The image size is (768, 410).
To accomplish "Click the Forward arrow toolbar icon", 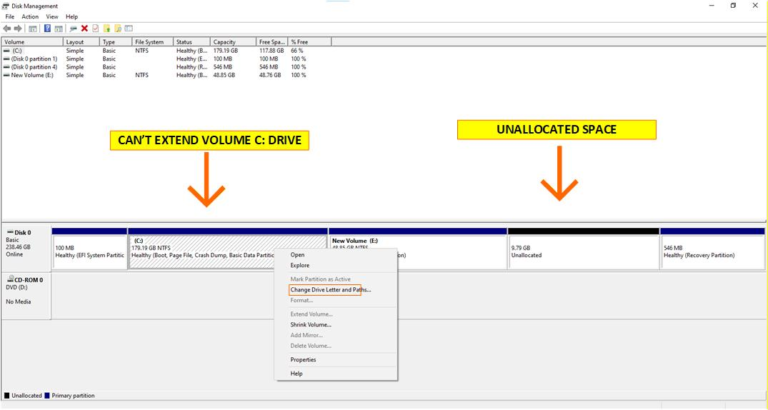I will click(18, 28).
